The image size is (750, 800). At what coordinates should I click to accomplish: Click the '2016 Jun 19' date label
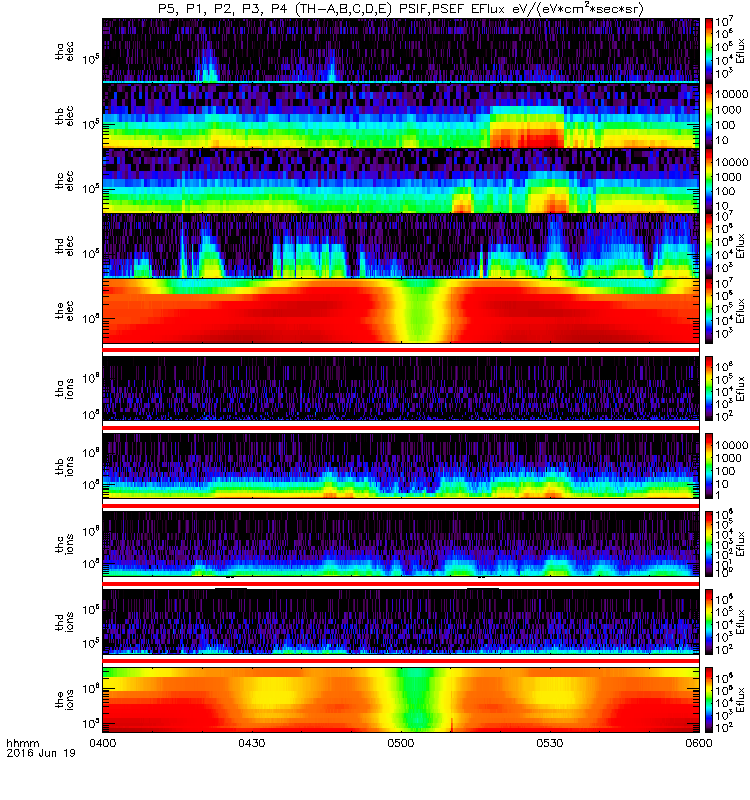(x=41, y=753)
